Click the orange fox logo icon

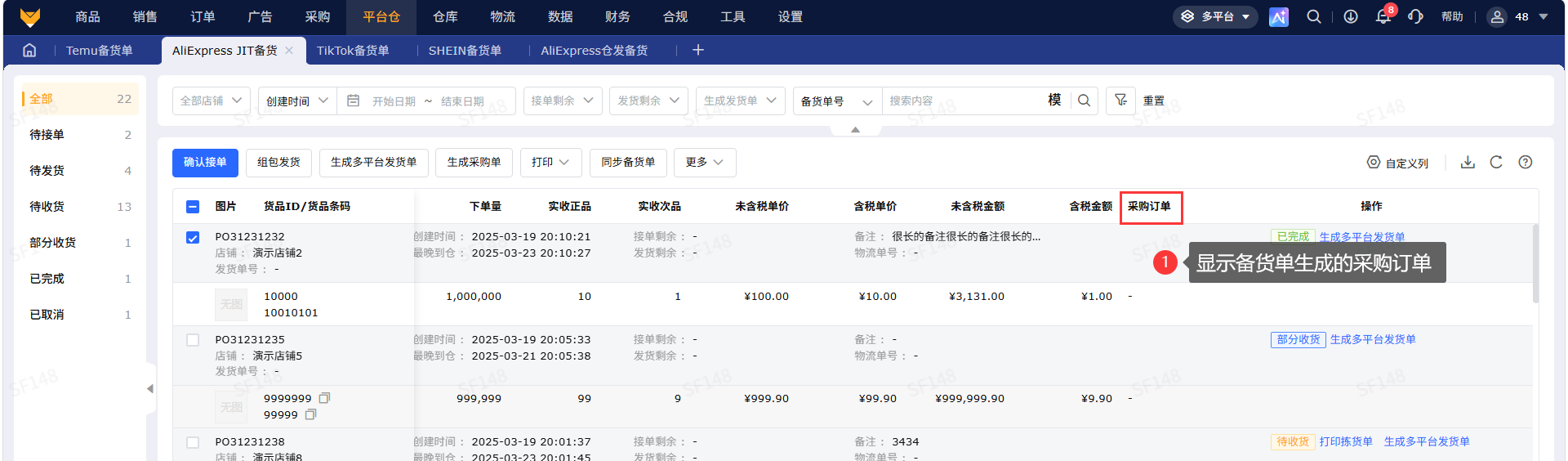coord(30,17)
